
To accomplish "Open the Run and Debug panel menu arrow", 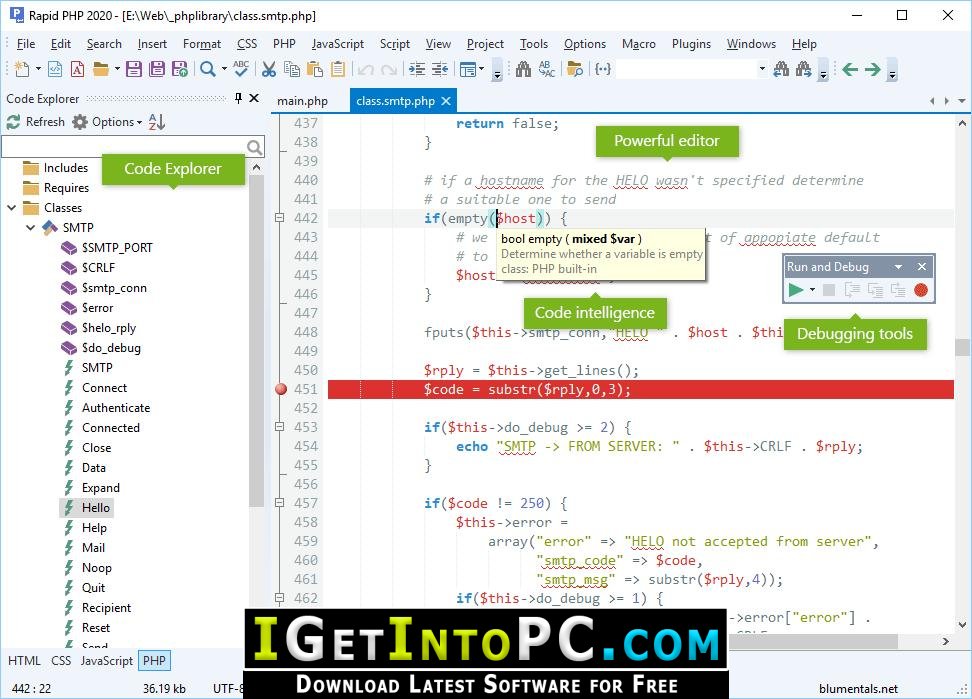I will (898, 266).
